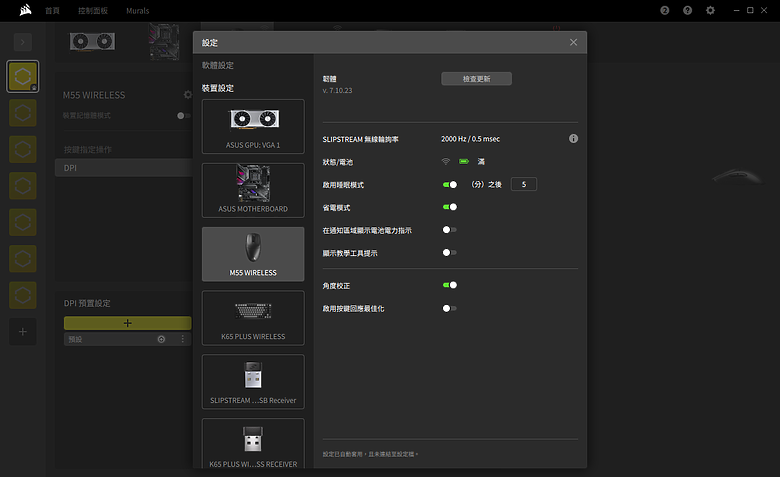Toggle 省電模式 switch
This screenshot has height=477, width=780.
point(450,207)
